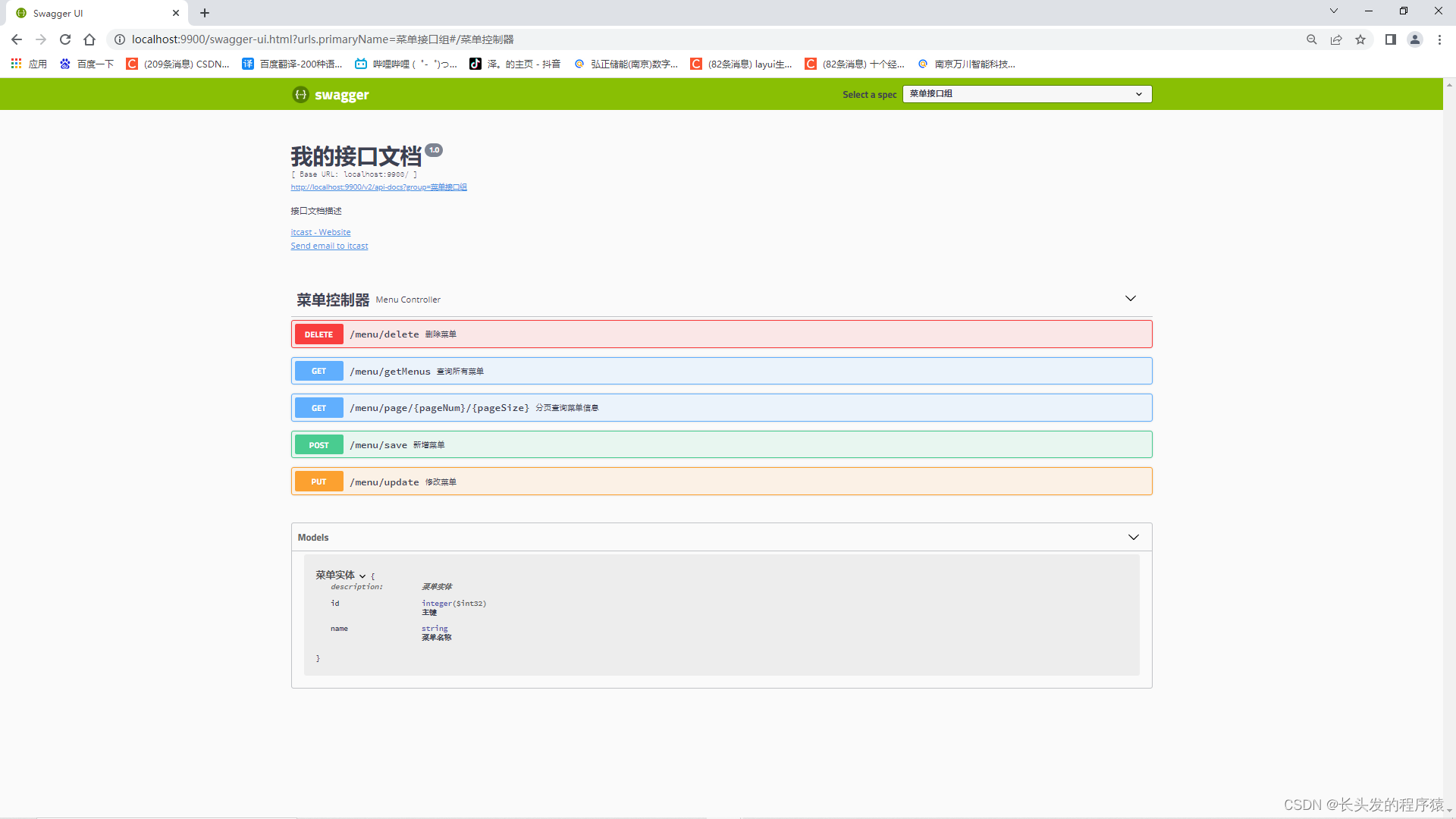Click the share icon in the address bar
The width and height of the screenshot is (1456, 819).
1336,39
